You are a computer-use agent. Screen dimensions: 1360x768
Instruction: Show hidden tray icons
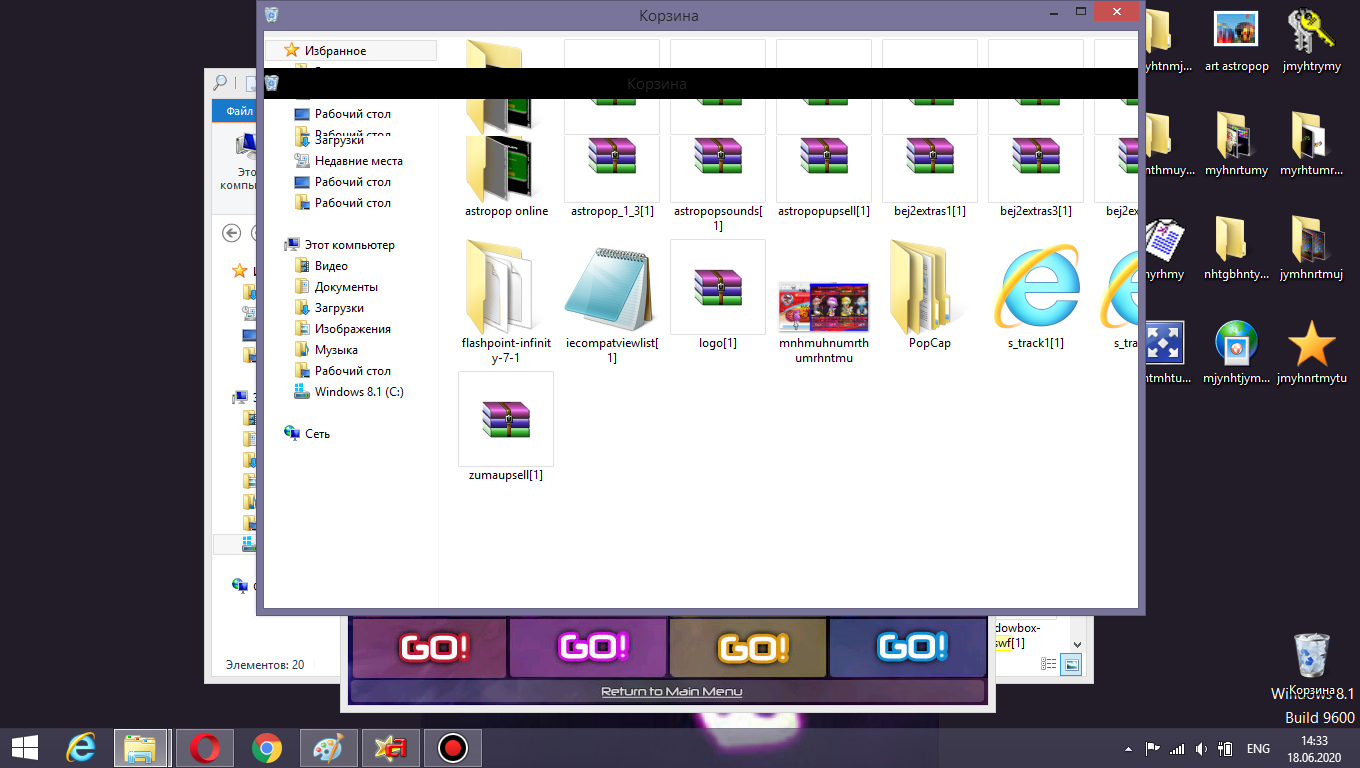1129,748
